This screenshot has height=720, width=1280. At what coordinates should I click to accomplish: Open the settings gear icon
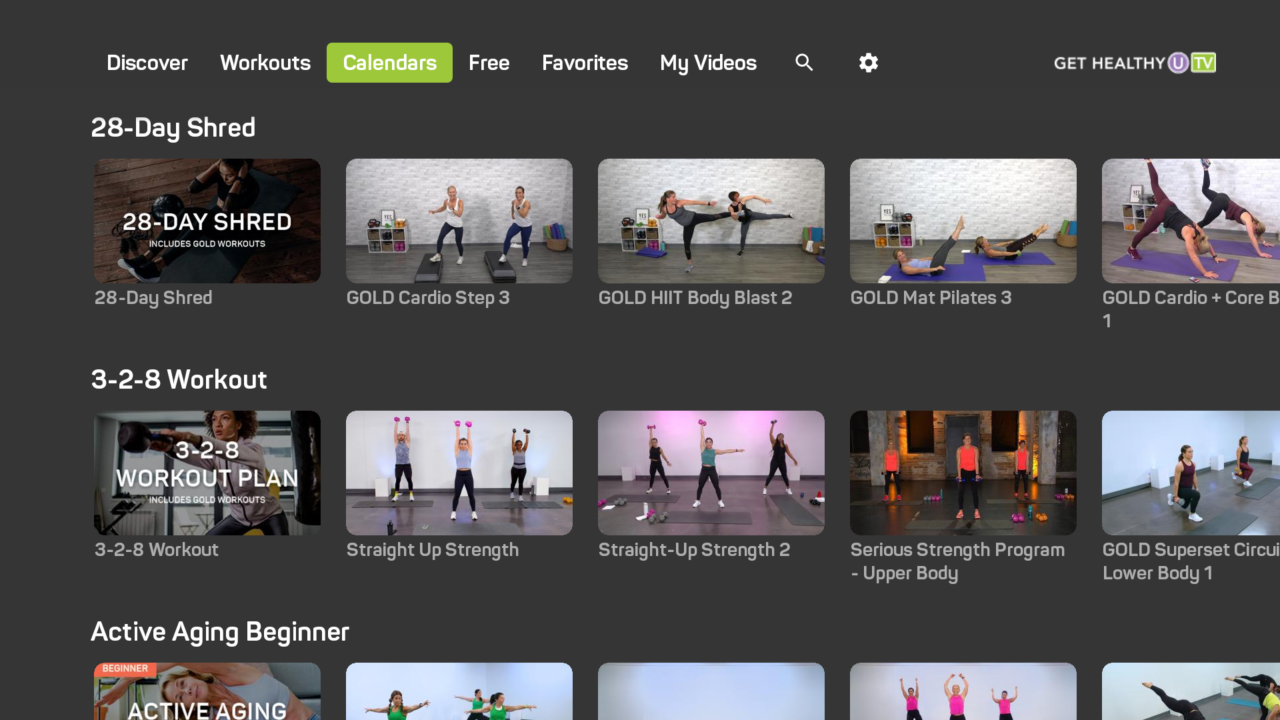[x=868, y=62]
